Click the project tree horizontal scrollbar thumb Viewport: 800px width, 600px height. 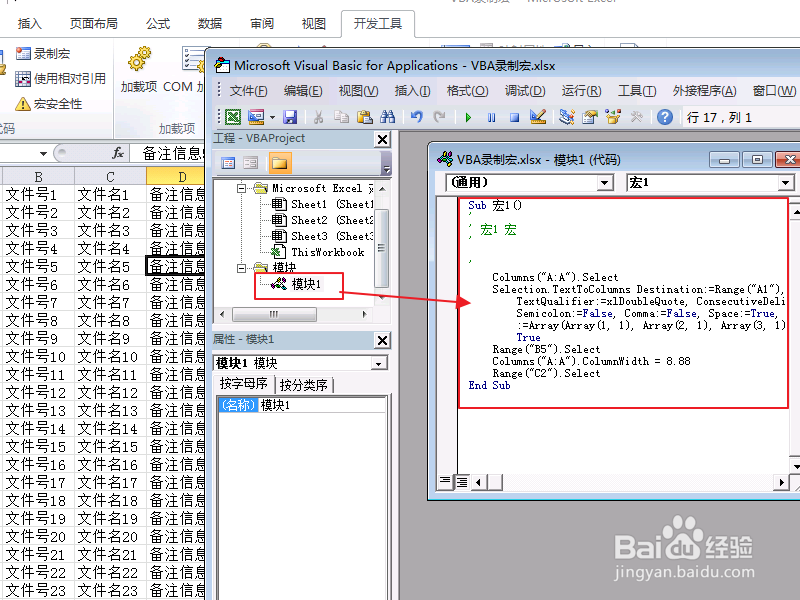tap(274, 314)
